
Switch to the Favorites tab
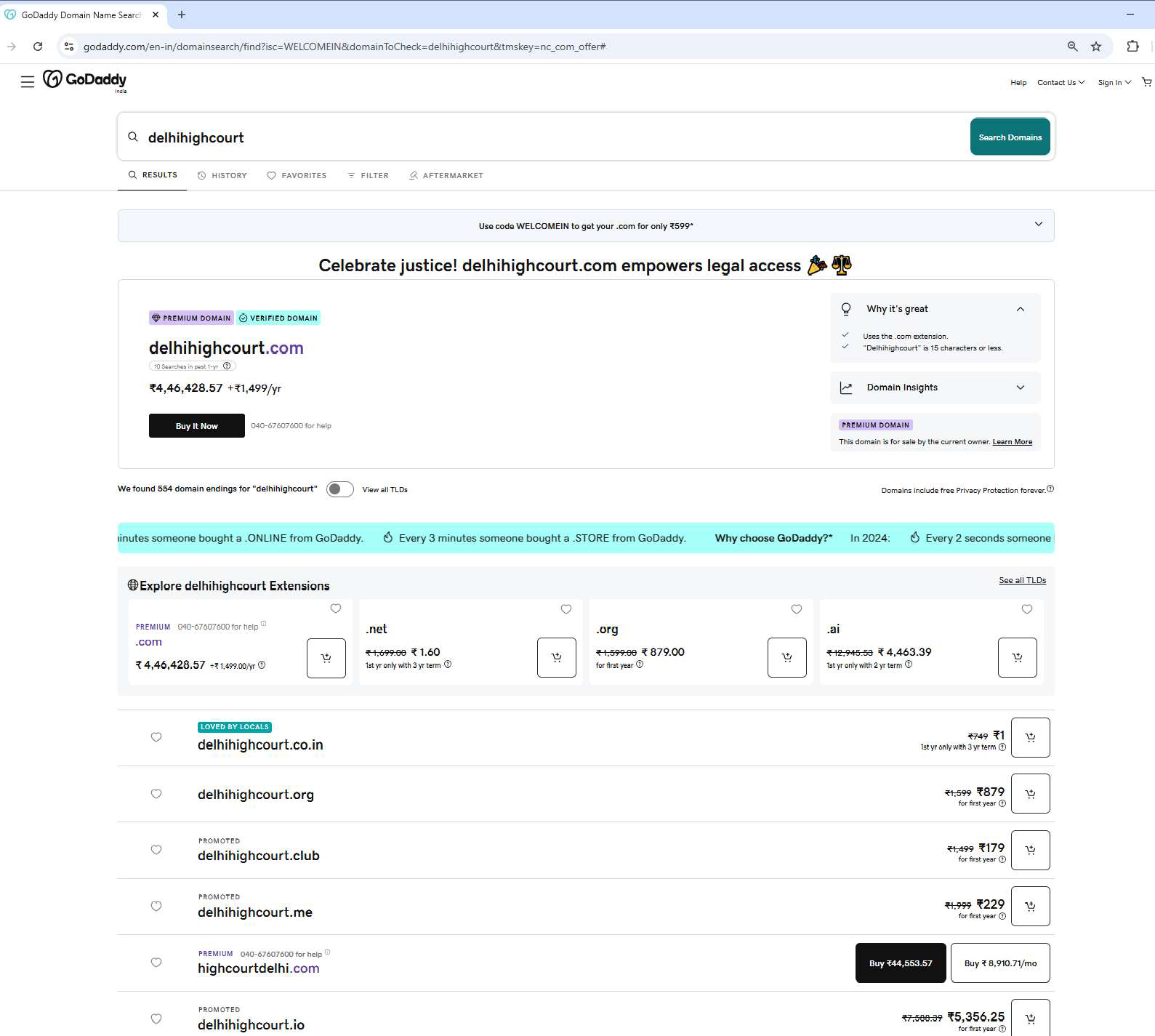tap(297, 175)
